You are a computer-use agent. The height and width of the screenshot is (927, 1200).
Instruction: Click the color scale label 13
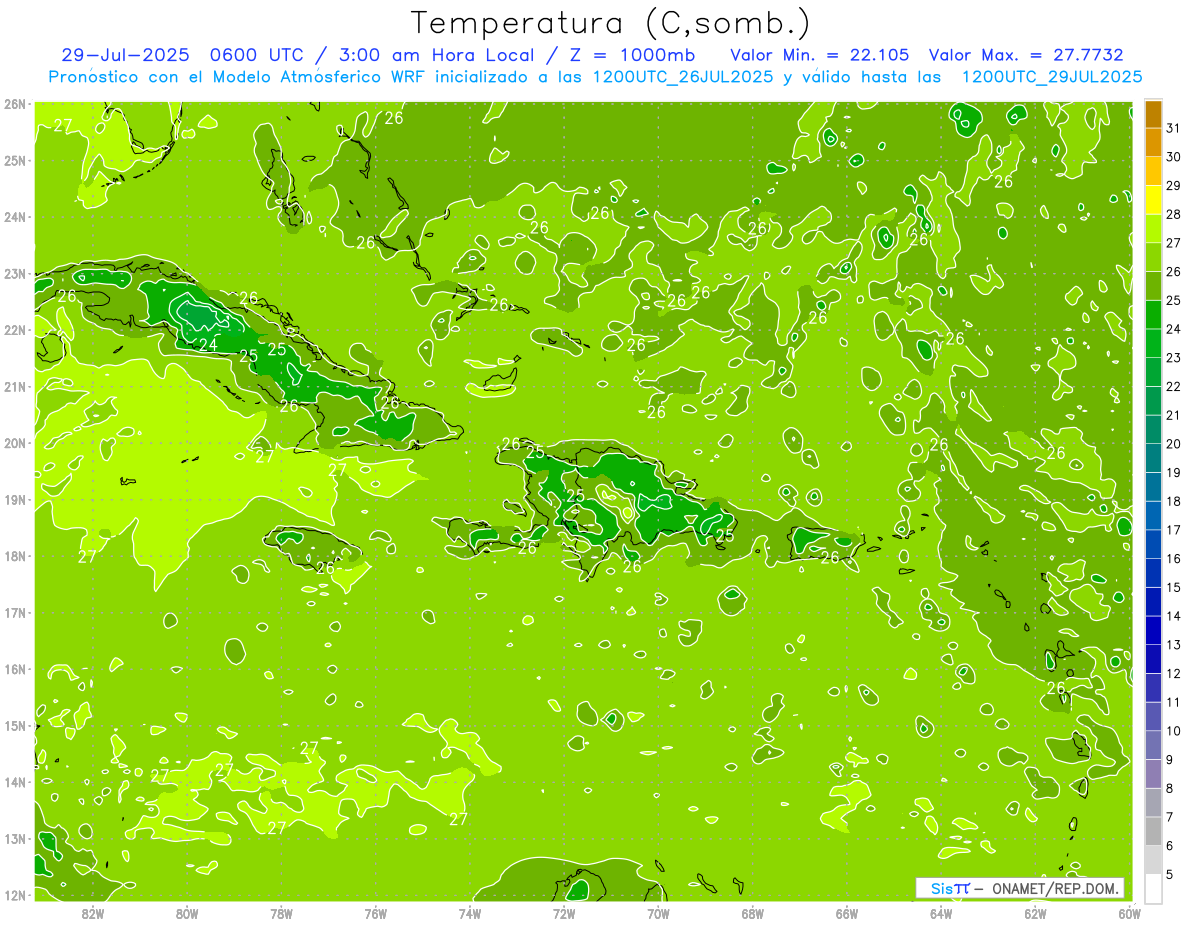pos(1174,644)
